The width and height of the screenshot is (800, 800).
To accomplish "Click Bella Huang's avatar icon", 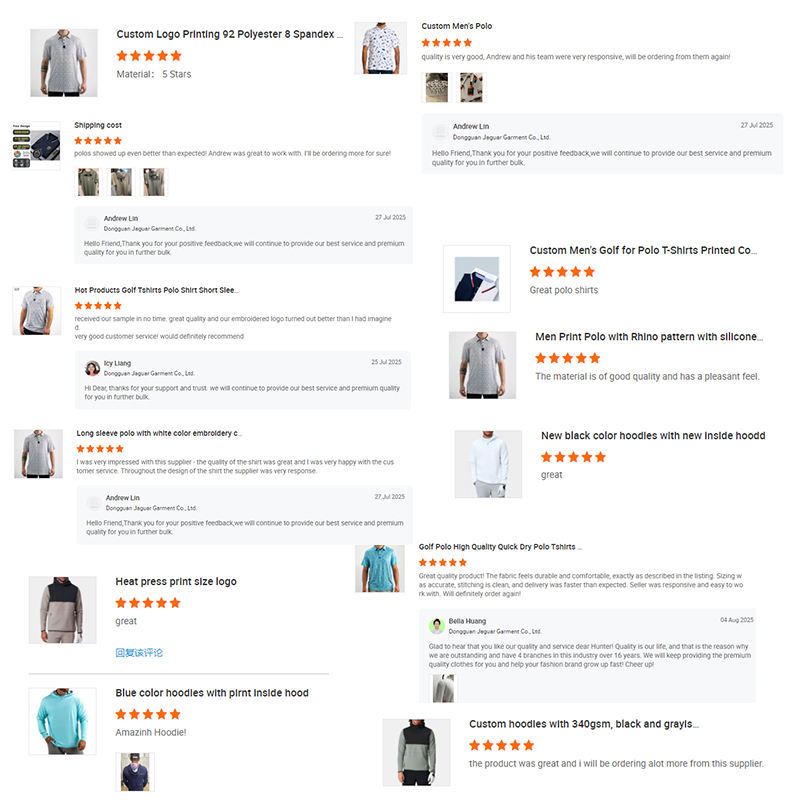I will 437,626.
